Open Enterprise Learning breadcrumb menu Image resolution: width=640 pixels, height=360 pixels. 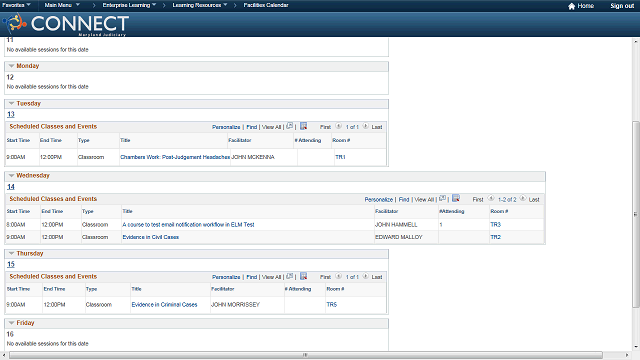[129, 5]
